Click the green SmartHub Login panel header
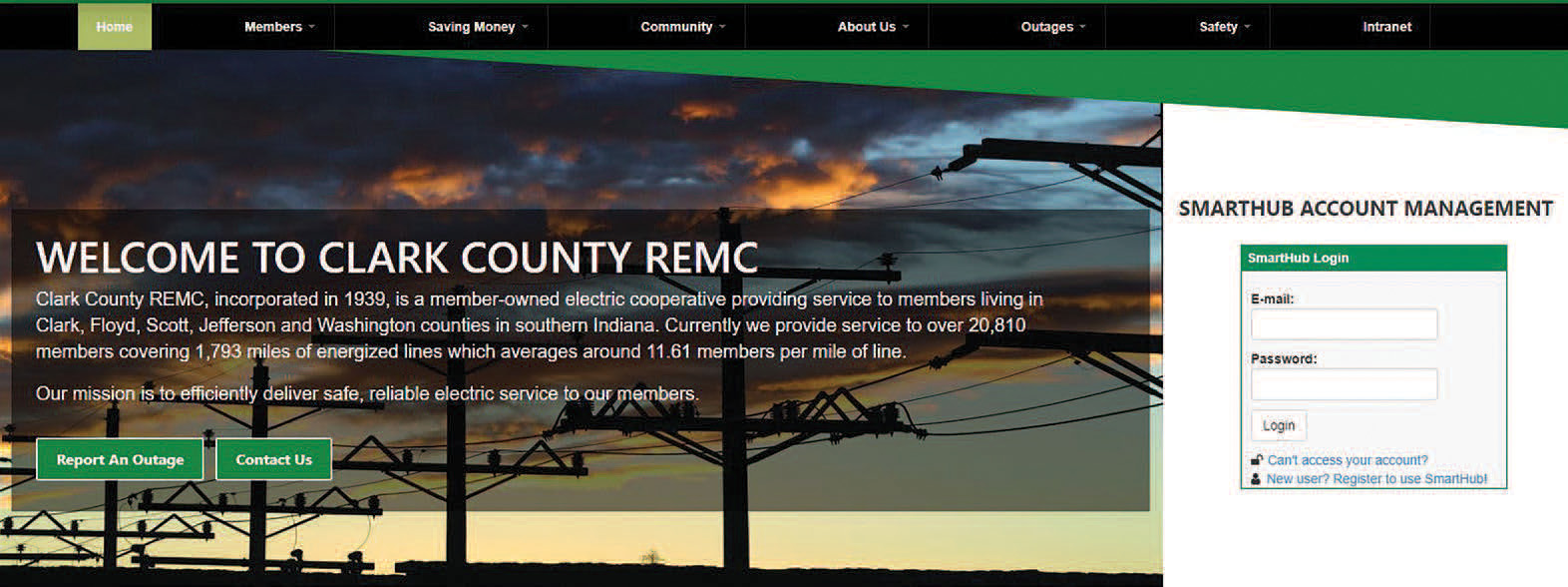 tap(1372, 258)
